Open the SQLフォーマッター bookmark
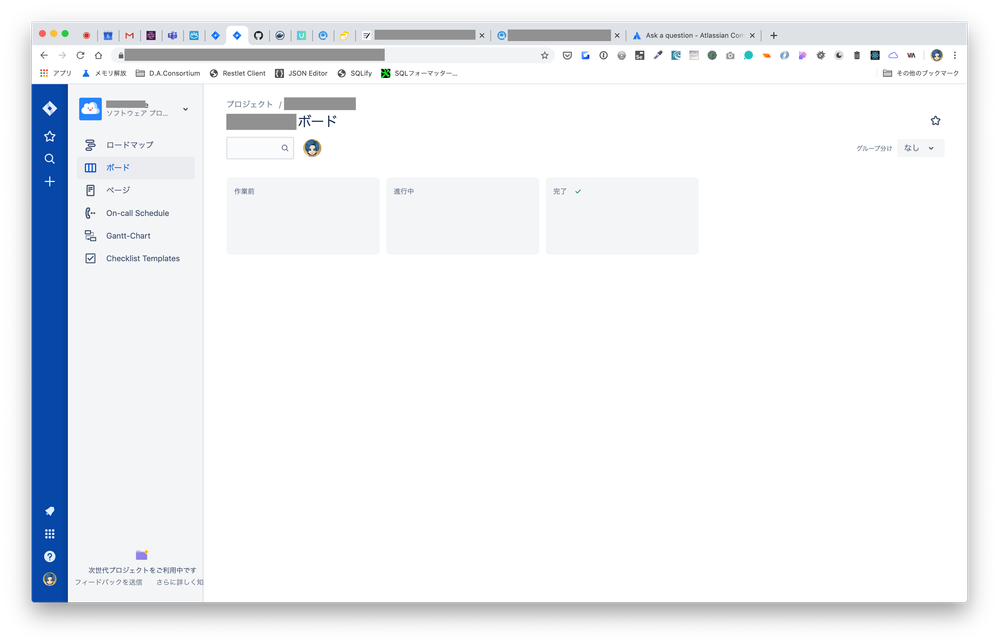The image size is (999, 644). point(419,73)
